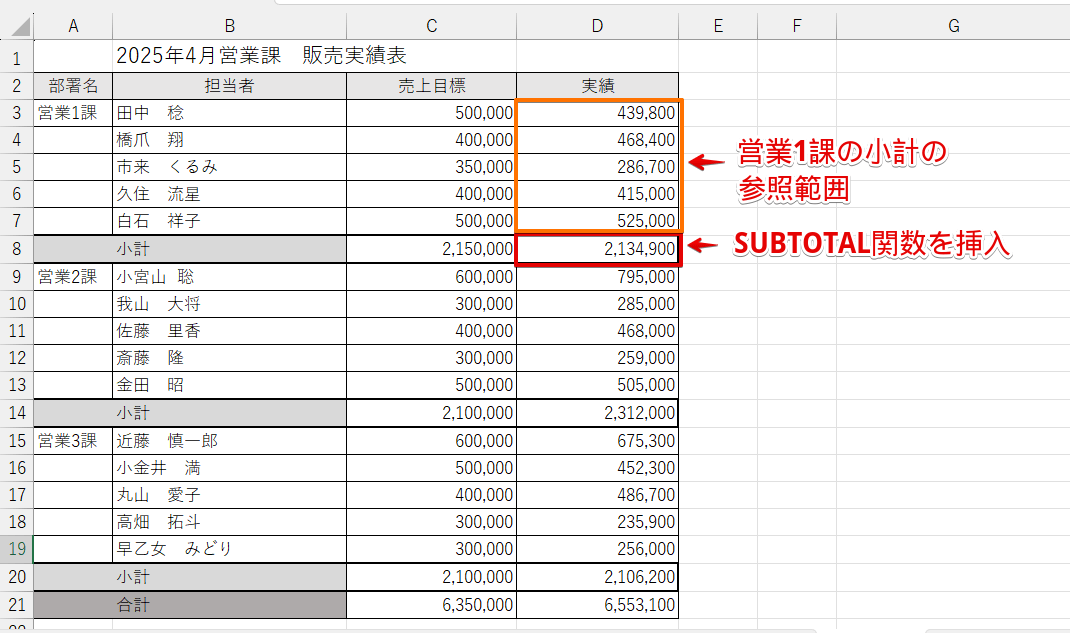Select row 21 header

tap(16, 604)
